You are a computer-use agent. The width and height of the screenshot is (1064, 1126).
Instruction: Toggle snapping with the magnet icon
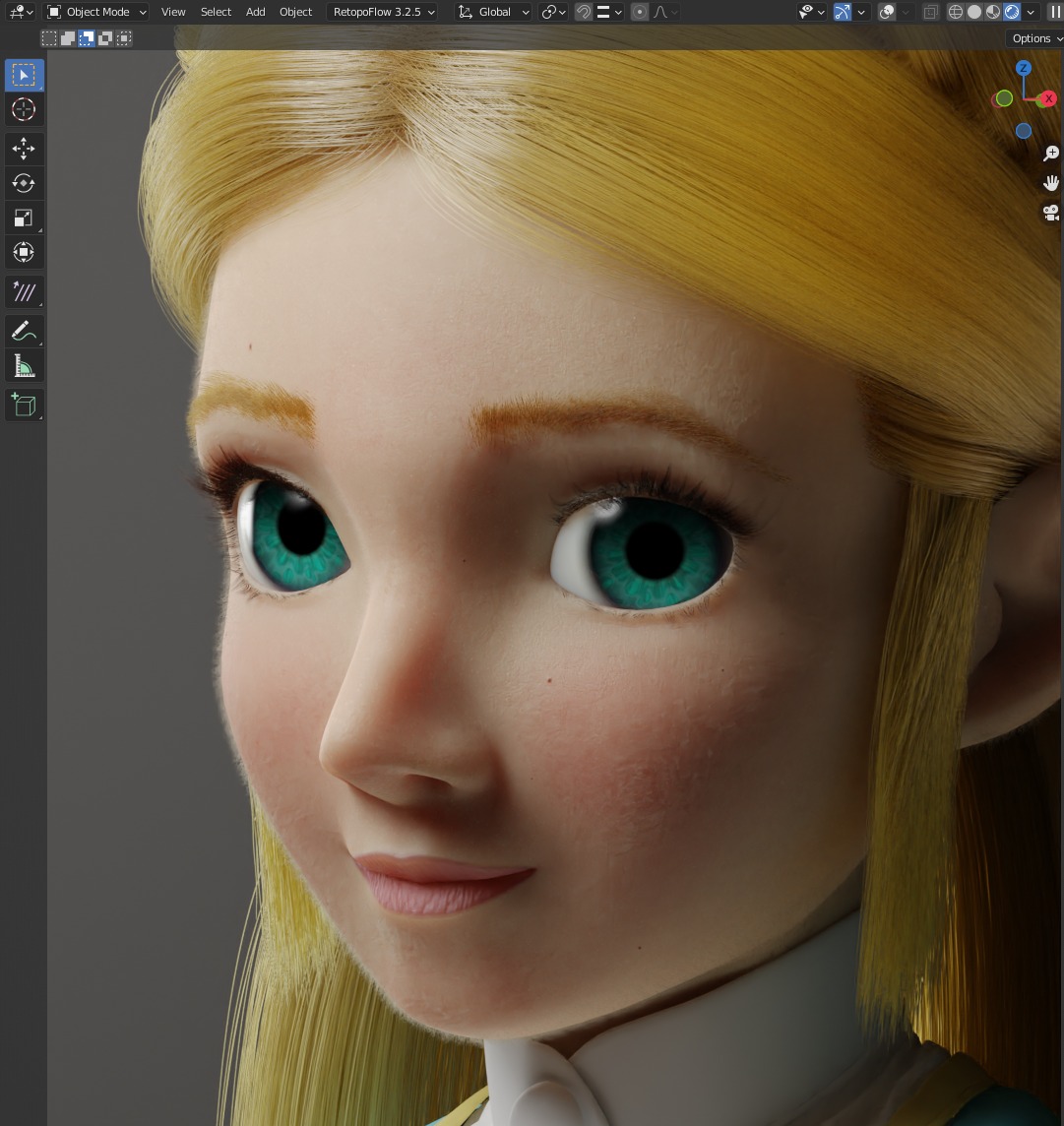tap(584, 12)
